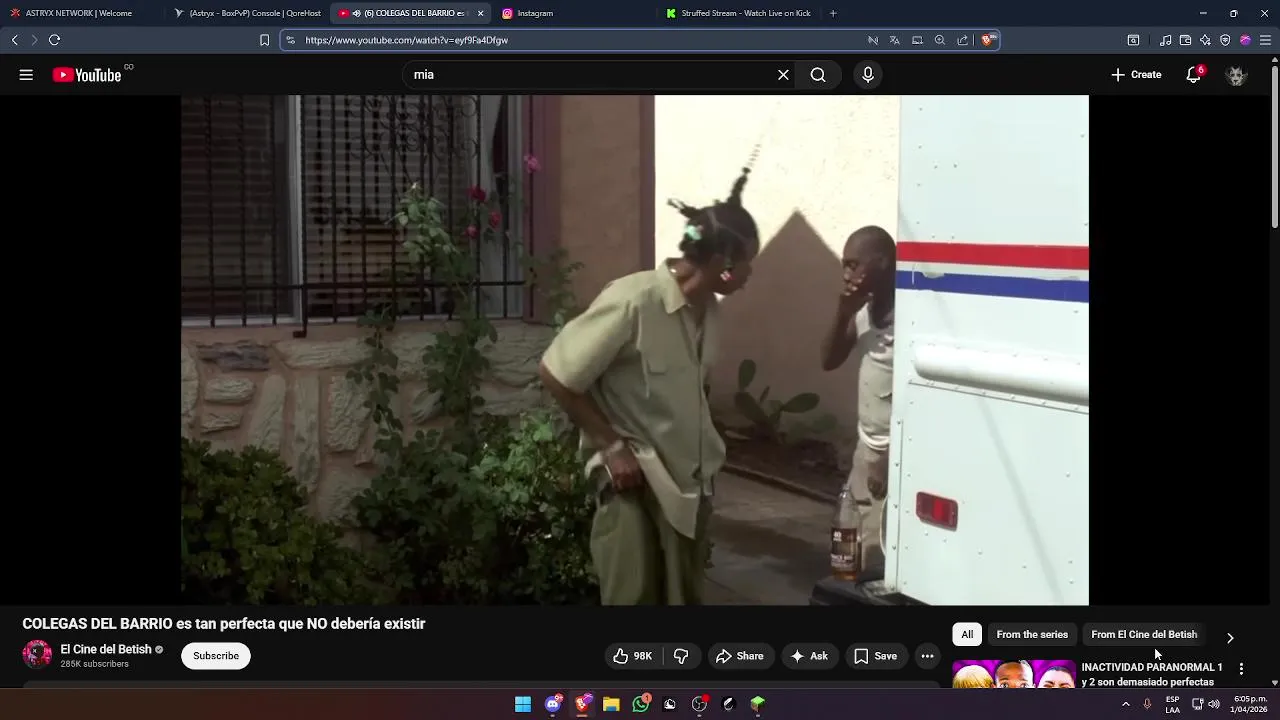Open OBS Studio from the taskbar
Image resolution: width=1280 pixels, height=720 pixels.
point(699,704)
